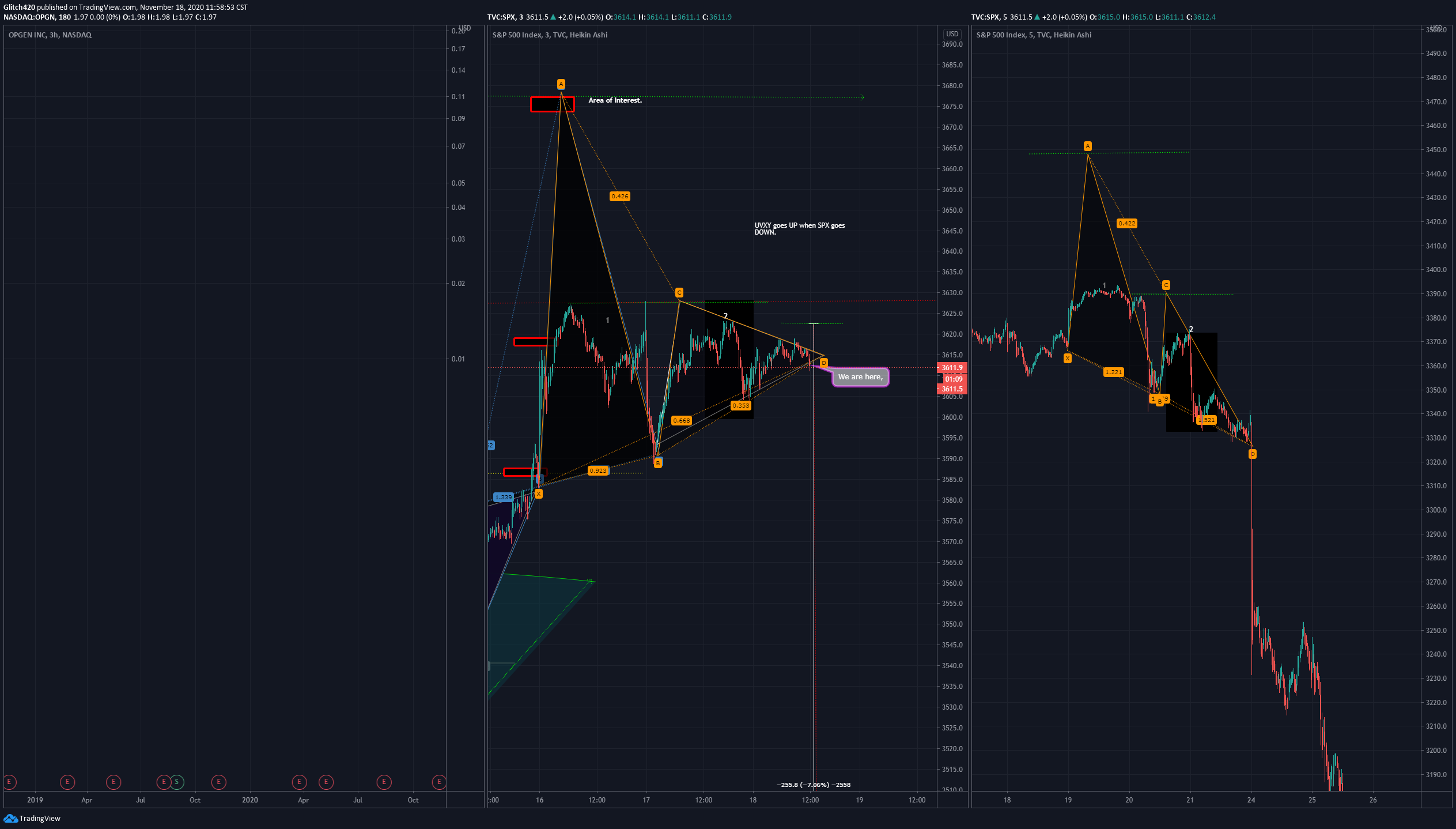Click the 'OPGEN INC, 3h, NASDAQ' chart title
Image resolution: width=1456 pixels, height=829 pixels.
coord(50,35)
